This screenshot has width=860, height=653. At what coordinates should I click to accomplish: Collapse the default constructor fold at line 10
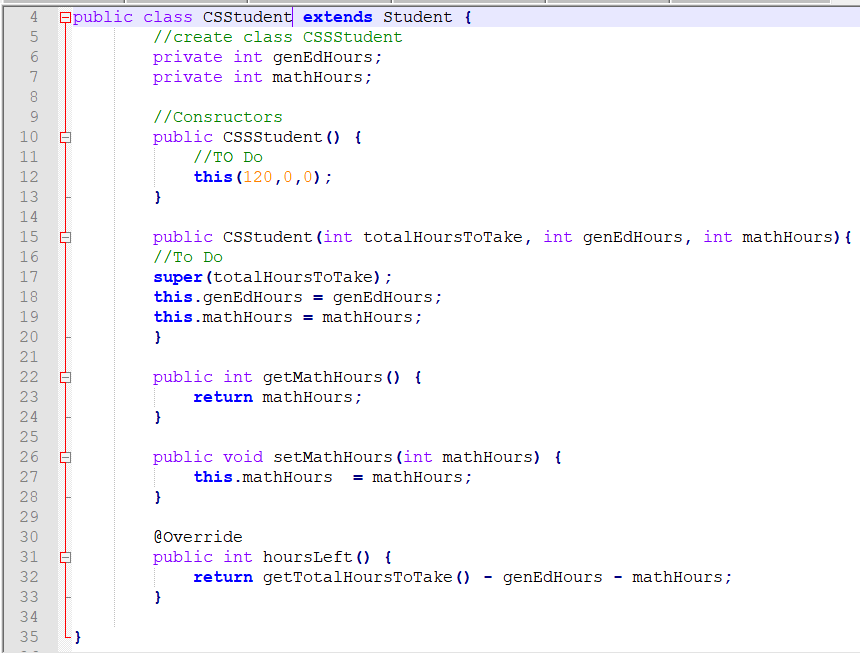click(64, 137)
